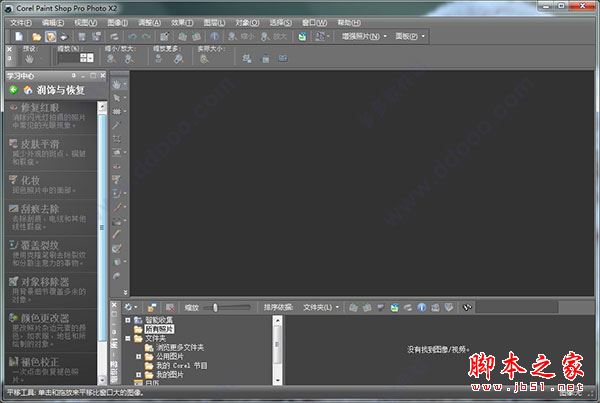Select the Pick arrow tool

pyautogui.click(x=117, y=98)
